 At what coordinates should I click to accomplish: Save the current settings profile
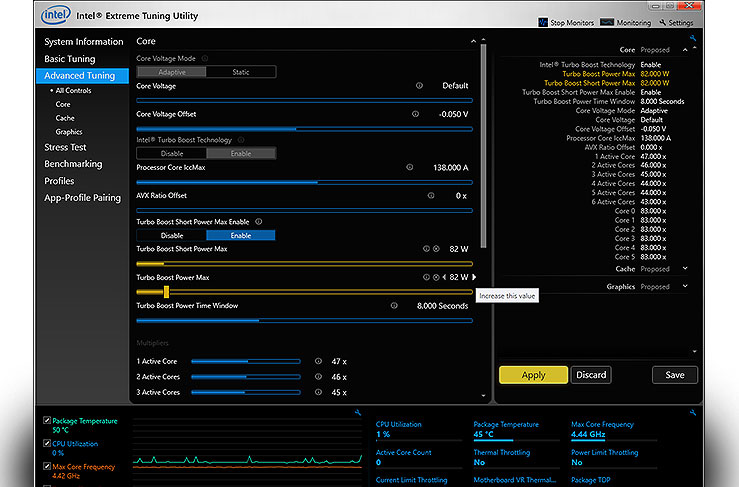point(674,375)
